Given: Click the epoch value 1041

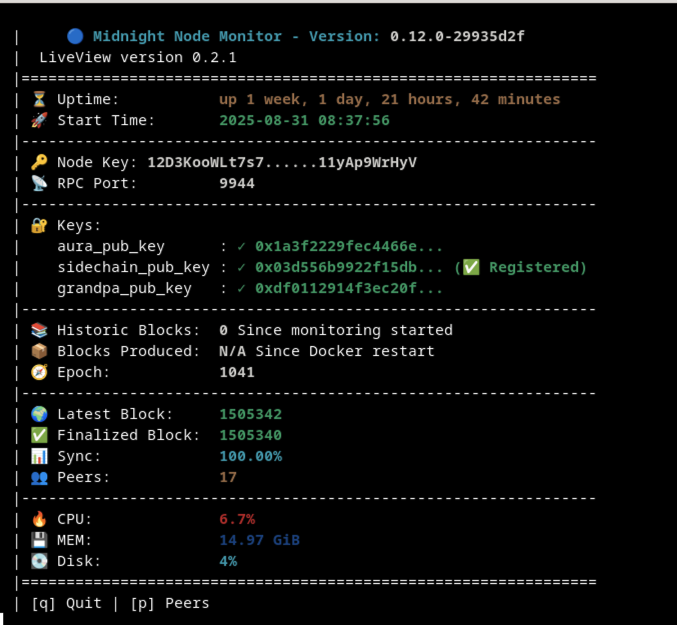Looking at the screenshot, I should (237, 372).
